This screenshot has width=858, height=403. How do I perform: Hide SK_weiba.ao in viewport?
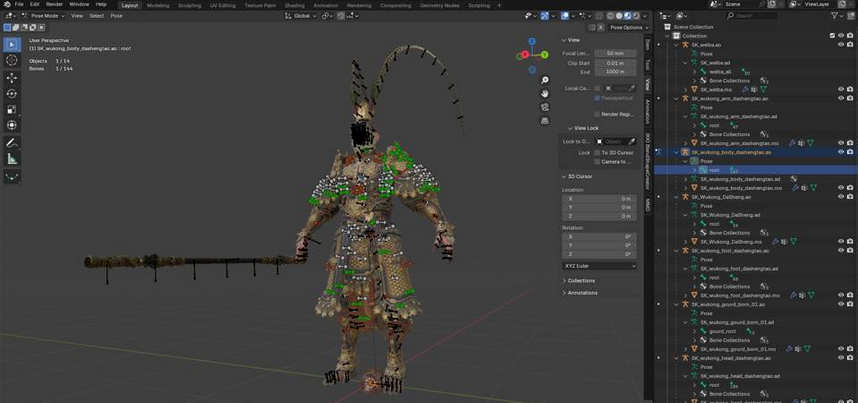click(840, 45)
